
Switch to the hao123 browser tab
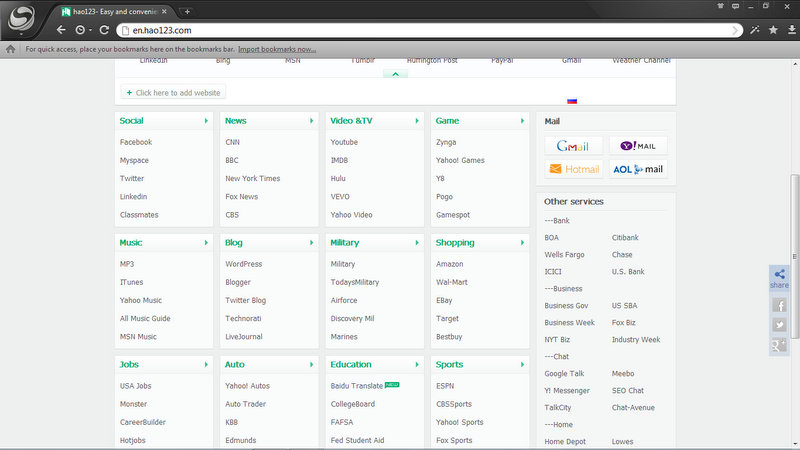coord(114,11)
